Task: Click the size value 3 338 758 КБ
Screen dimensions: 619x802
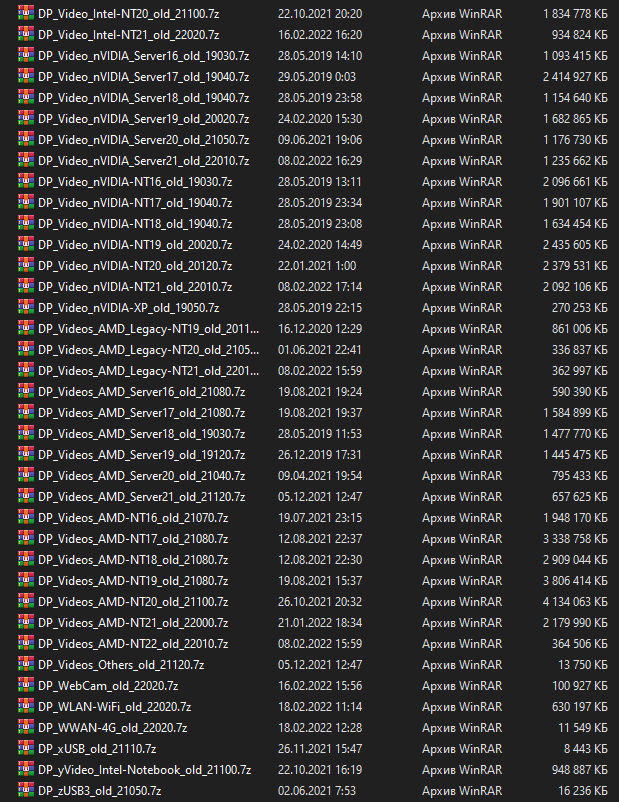Action: 575,539
